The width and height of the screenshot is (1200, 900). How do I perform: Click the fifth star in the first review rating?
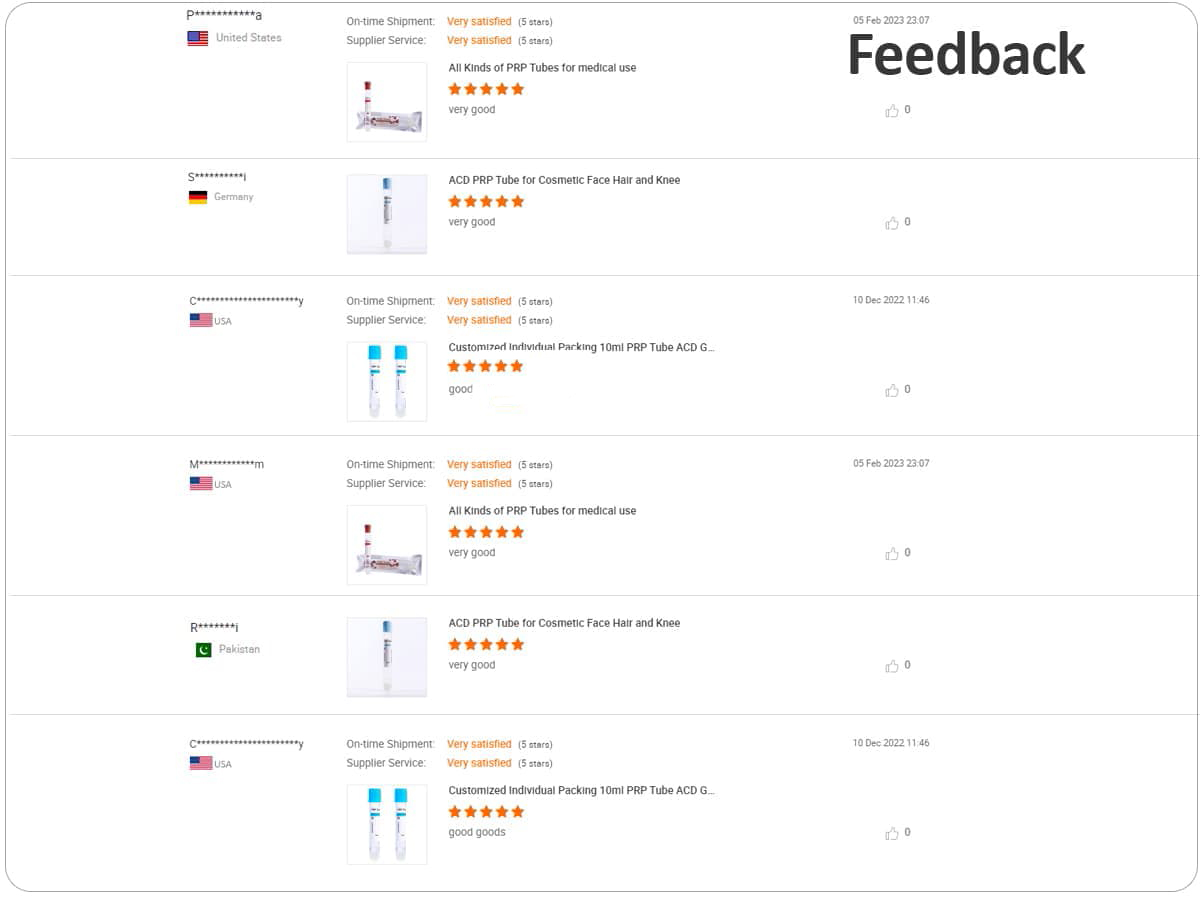click(518, 88)
